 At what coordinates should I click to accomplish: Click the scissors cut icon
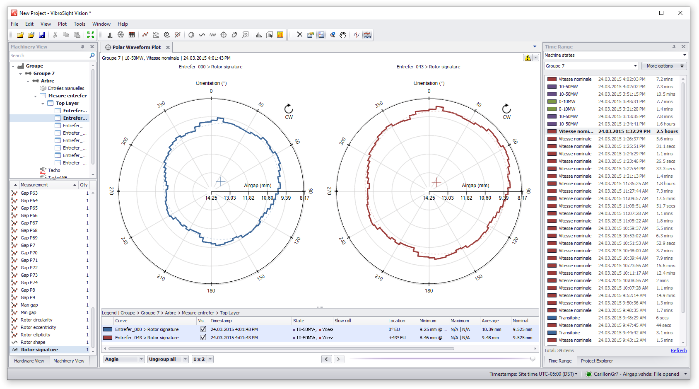(x=55, y=35)
